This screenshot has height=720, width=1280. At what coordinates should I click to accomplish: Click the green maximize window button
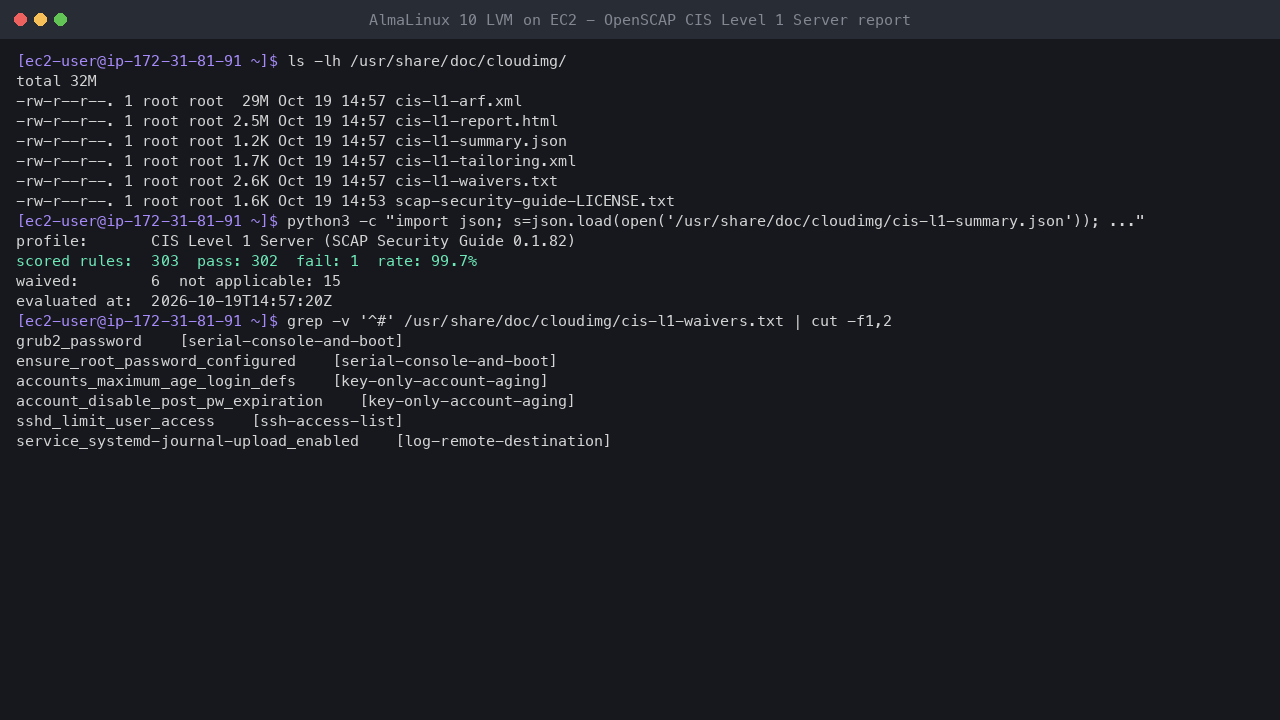tap(60, 20)
